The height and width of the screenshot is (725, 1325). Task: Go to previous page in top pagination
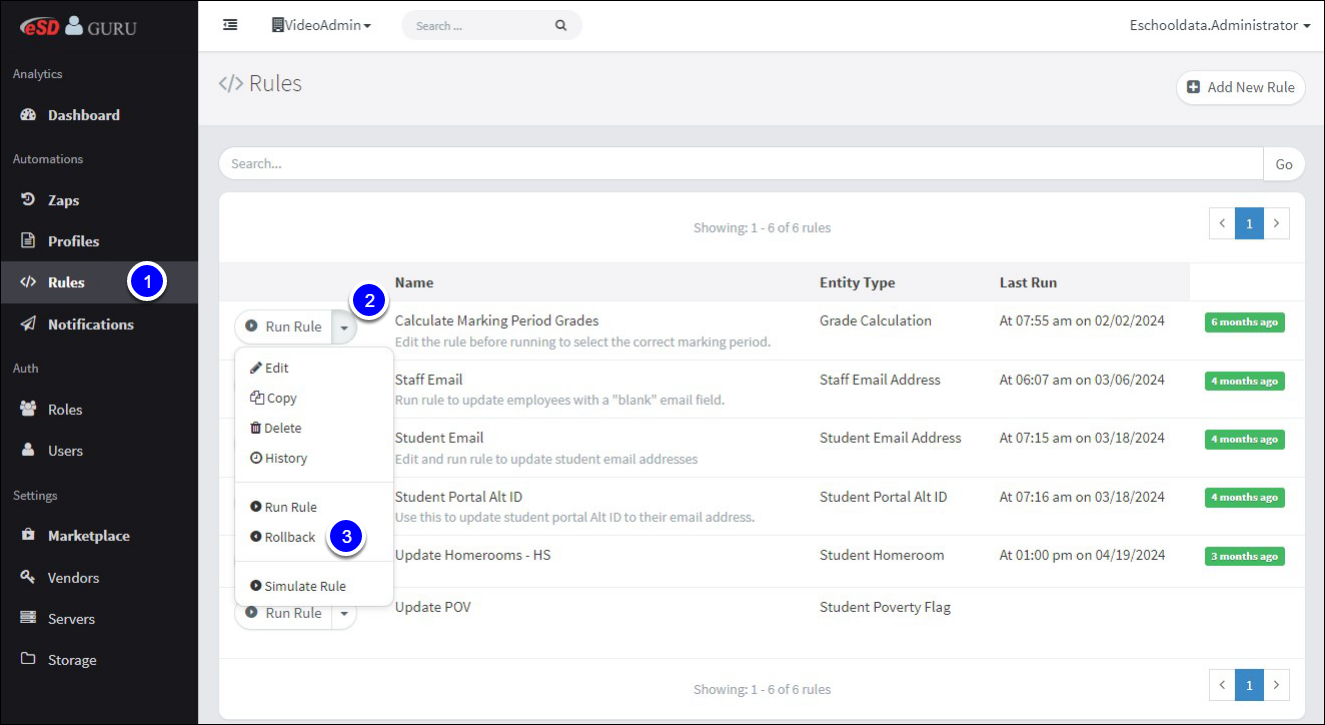(x=1222, y=224)
